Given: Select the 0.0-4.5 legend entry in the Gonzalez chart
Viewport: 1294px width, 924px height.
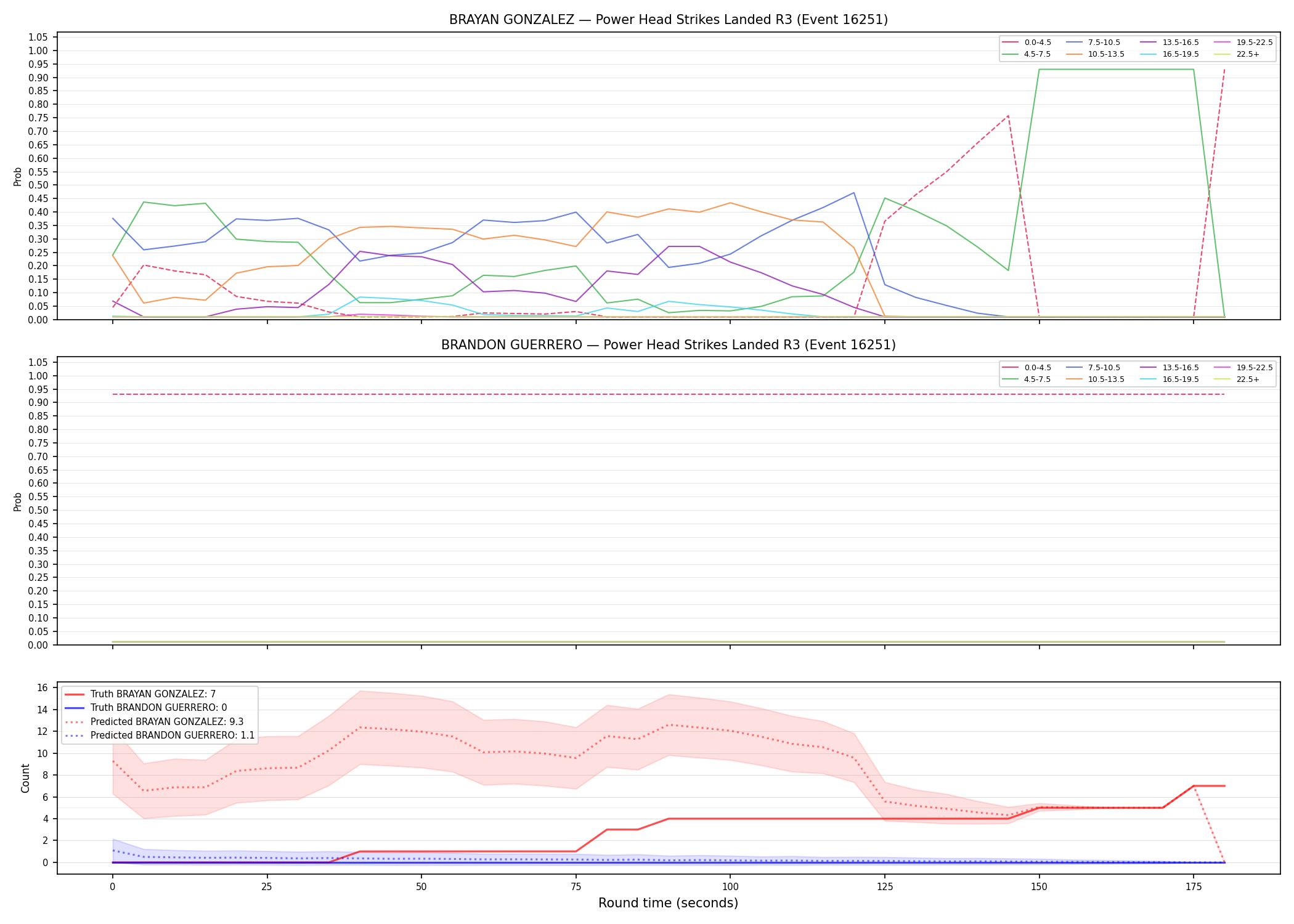Looking at the screenshot, I should pos(1027,43).
